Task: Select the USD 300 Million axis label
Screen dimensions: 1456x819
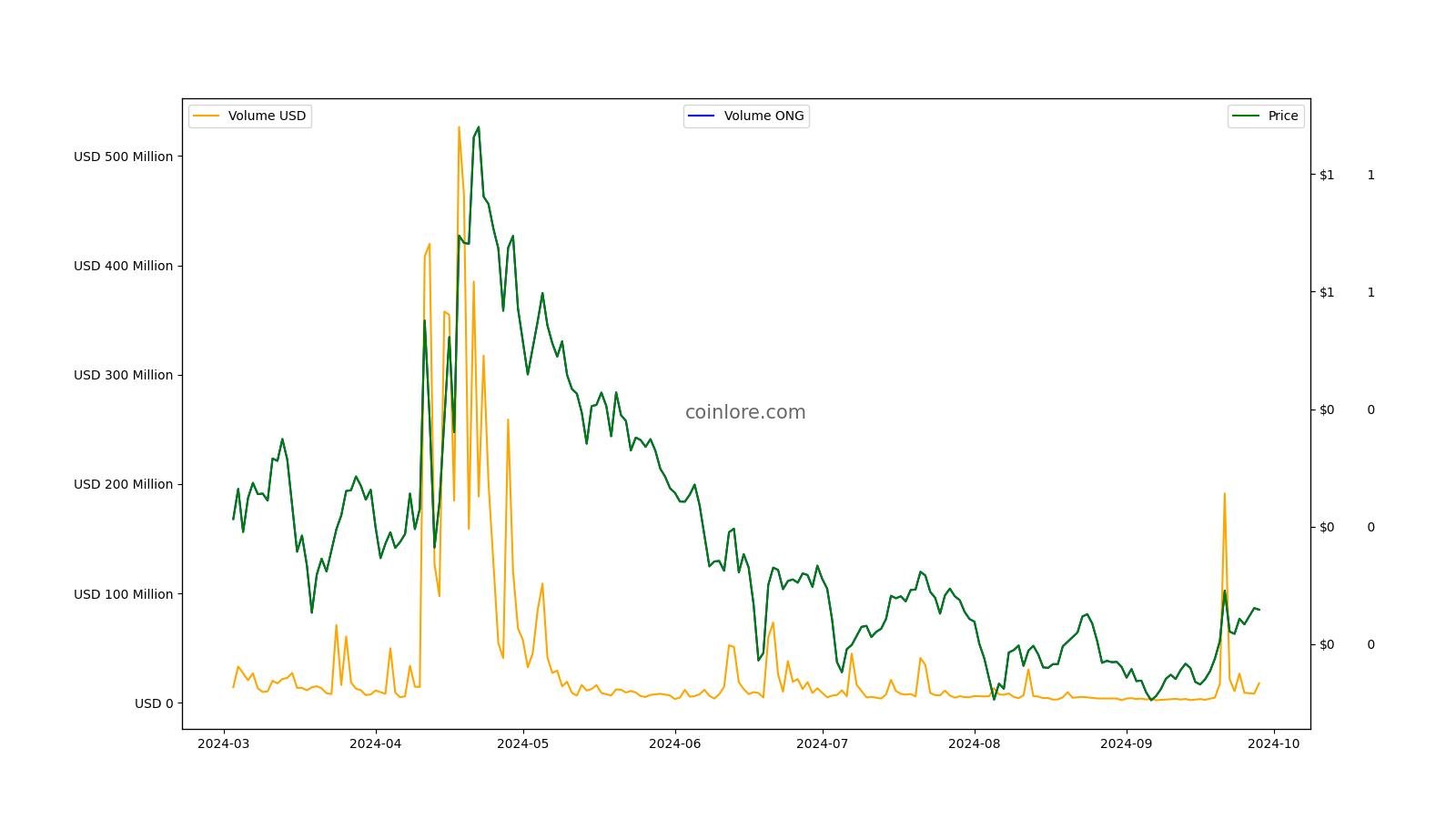Action: (123, 375)
